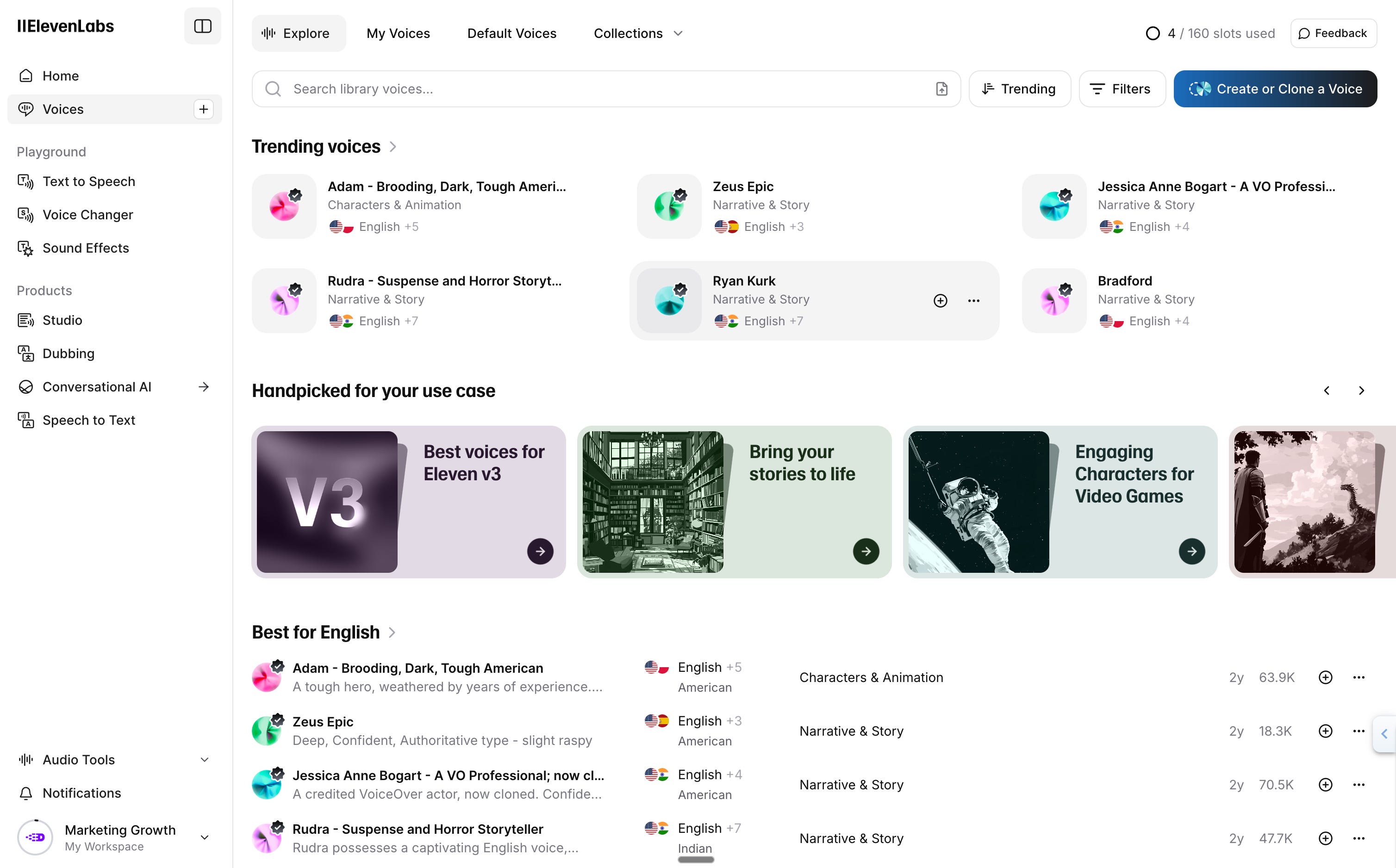Switch to the Default Voices tab
Image resolution: width=1396 pixels, height=868 pixels.
(511, 33)
